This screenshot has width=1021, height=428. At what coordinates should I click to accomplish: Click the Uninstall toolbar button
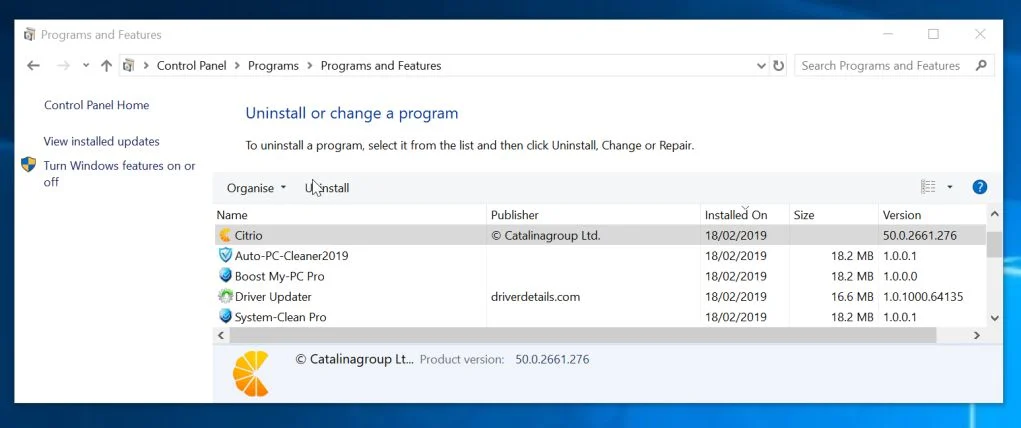[x=327, y=188]
